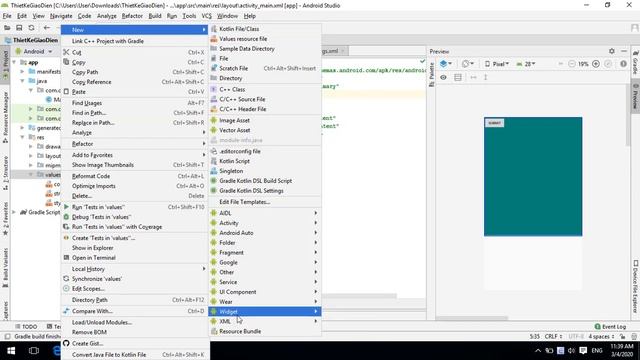This screenshot has height=360, width=640.
Task: Open Refactor submenu in context menu
Action: tap(134, 144)
